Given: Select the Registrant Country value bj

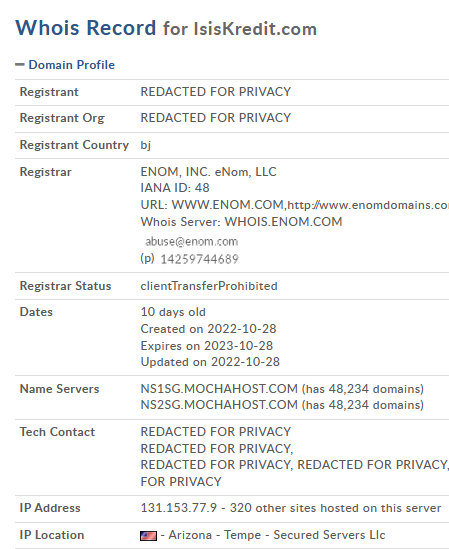Looking at the screenshot, I should coord(146,145).
